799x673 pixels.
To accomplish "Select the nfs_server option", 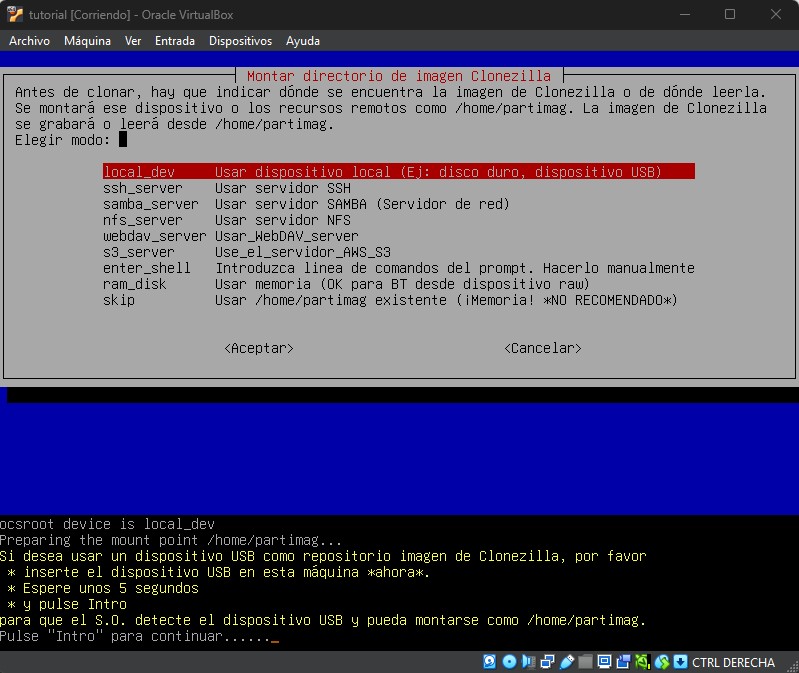I will (398, 220).
